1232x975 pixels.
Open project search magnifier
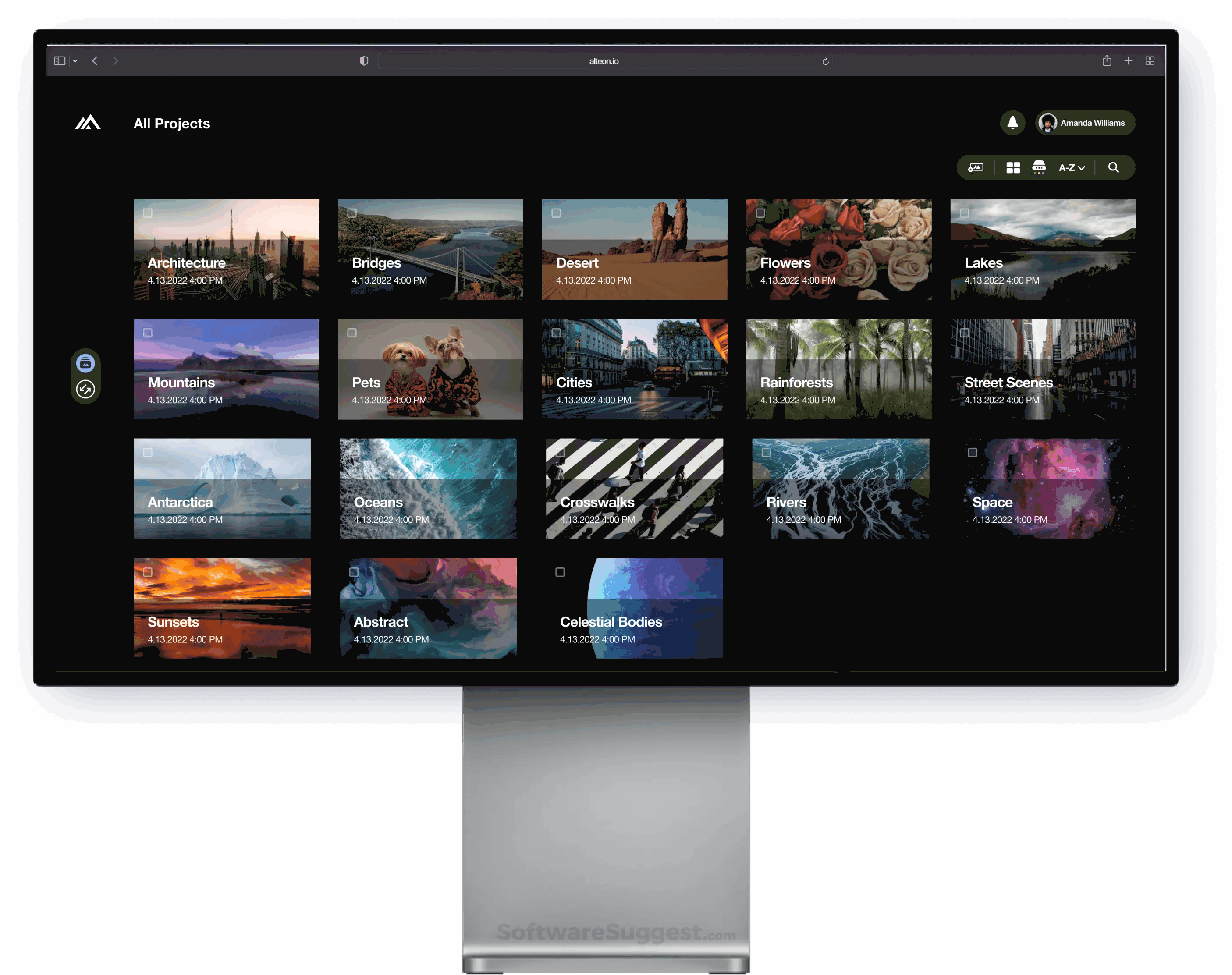pyautogui.click(x=1113, y=167)
